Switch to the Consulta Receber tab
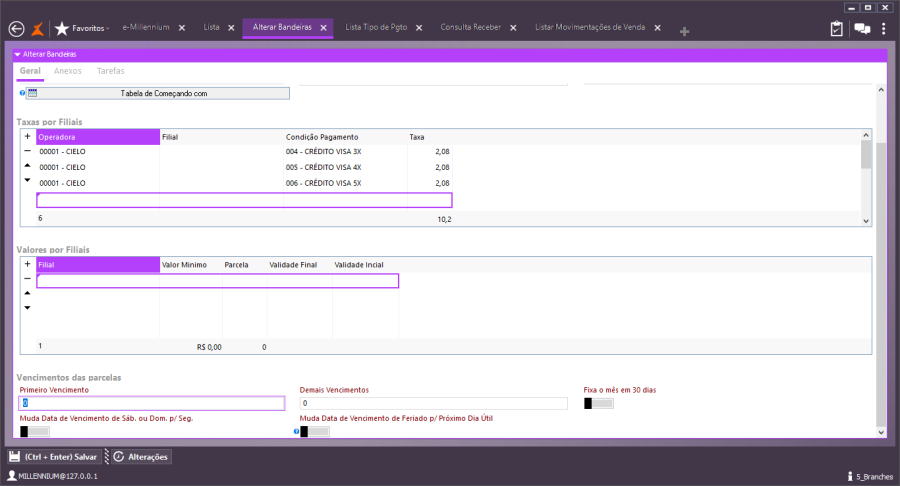The width and height of the screenshot is (900, 486). tap(471, 27)
